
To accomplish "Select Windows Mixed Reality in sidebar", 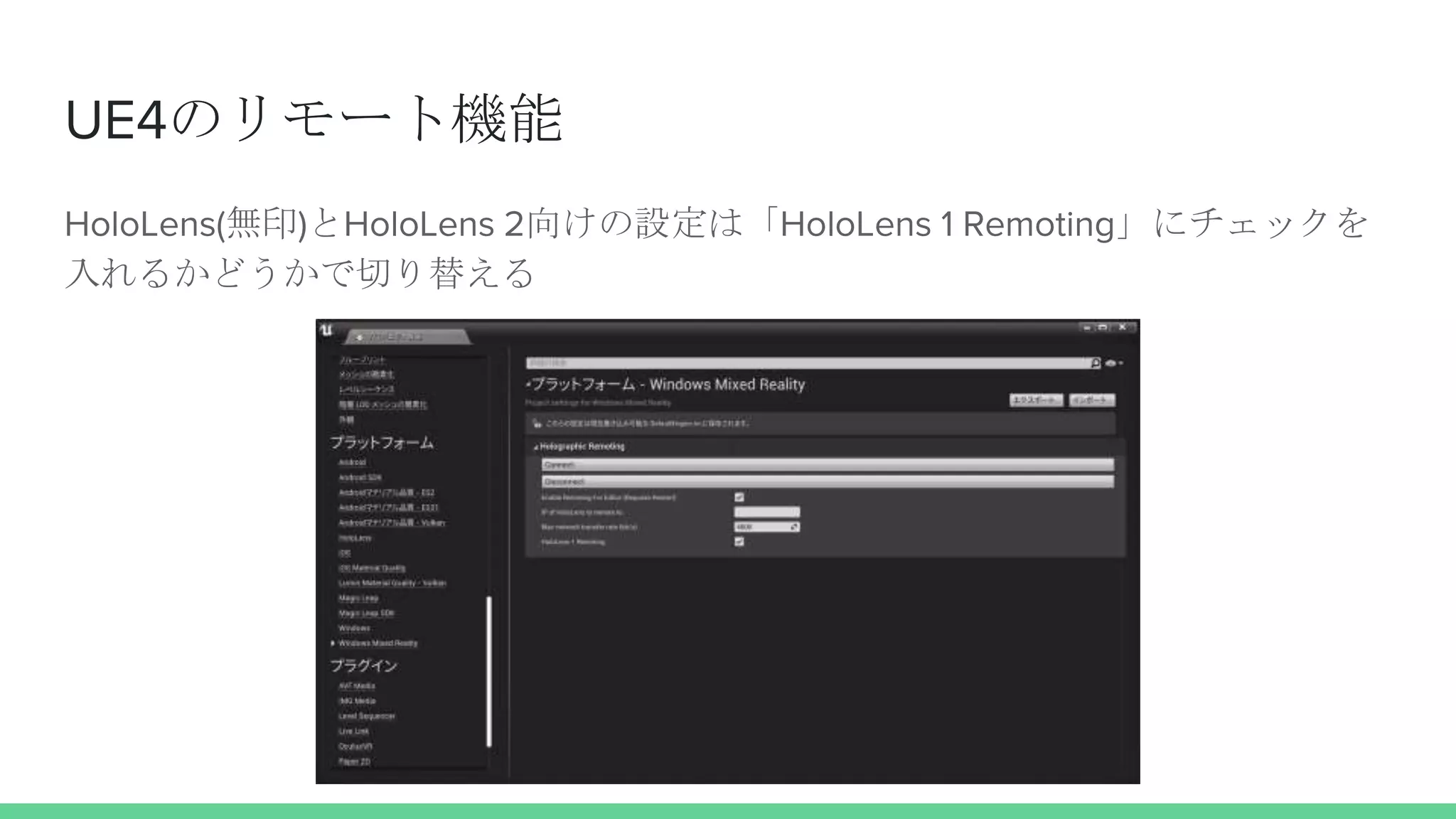I will click(378, 643).
